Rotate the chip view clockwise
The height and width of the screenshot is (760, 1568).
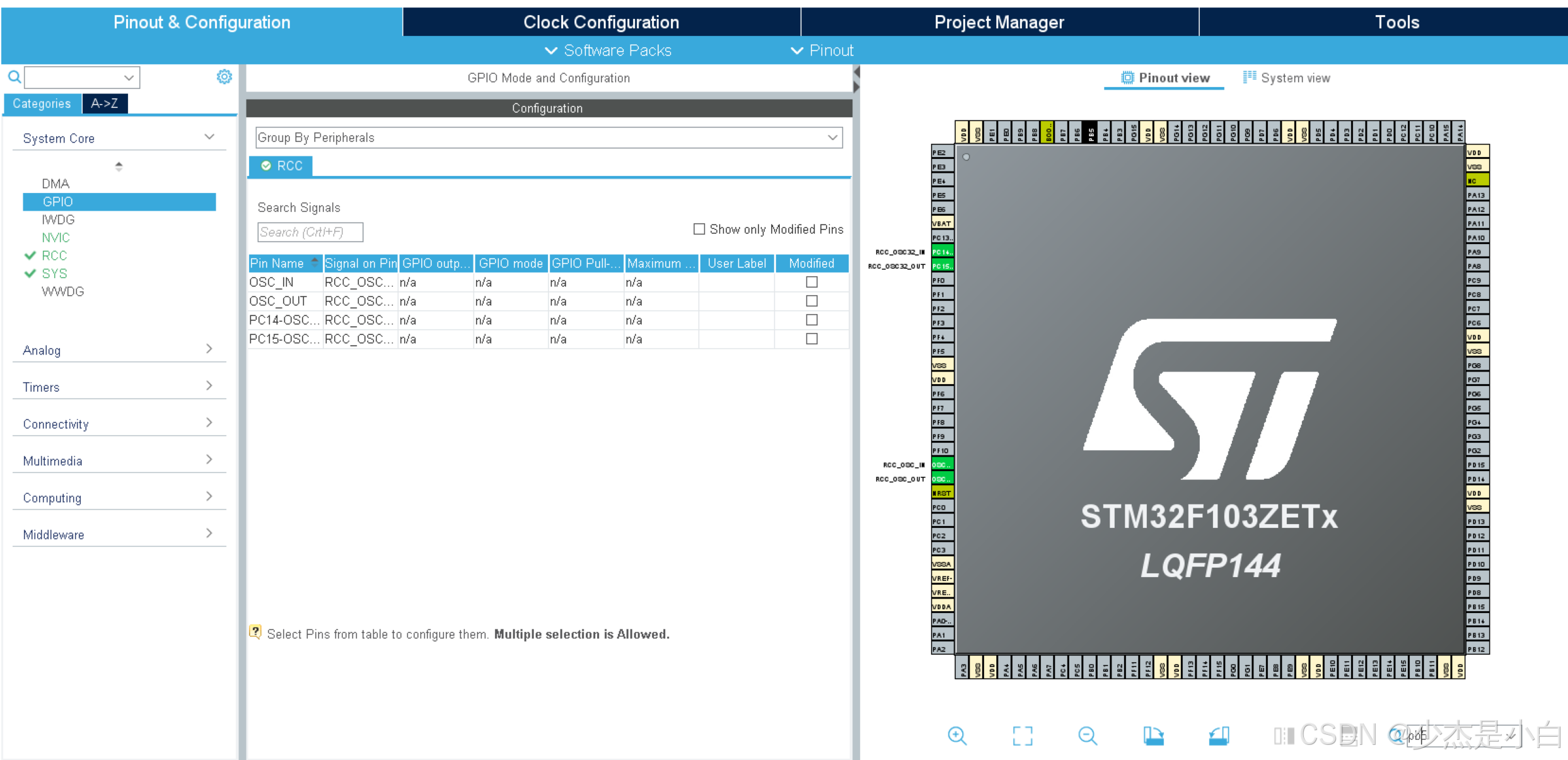click(1153, 735)
